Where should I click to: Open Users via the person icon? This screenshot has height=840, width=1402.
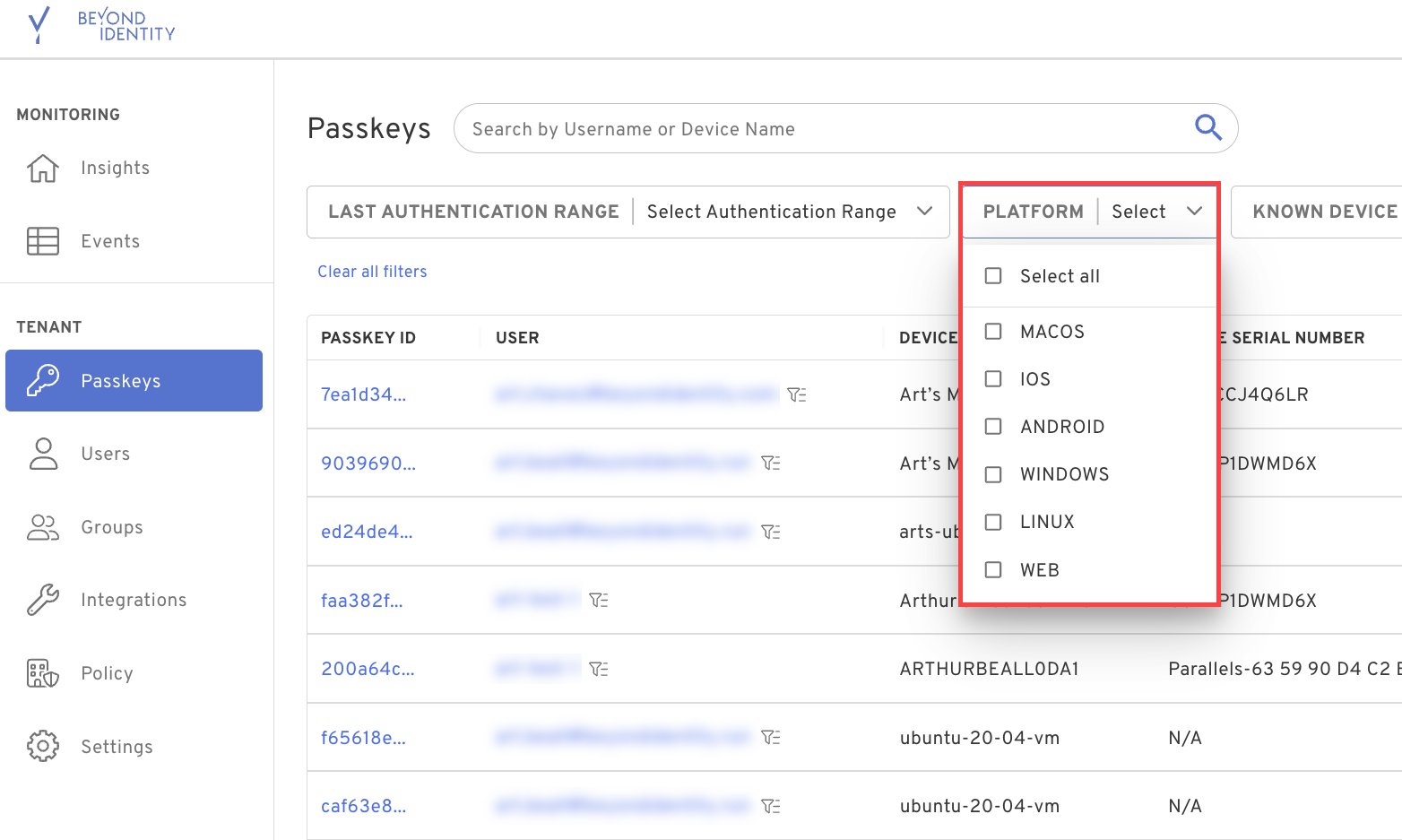pyautogui.click(x=42, y=454)
